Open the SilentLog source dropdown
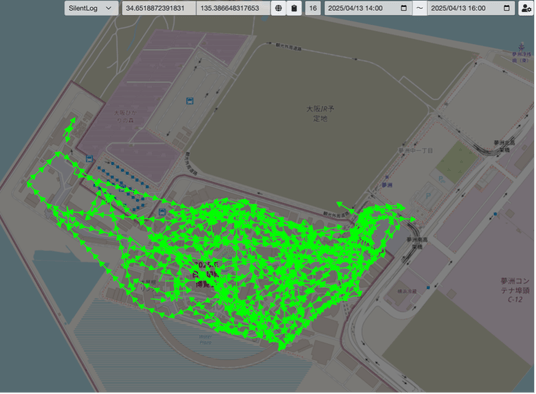Viewport: 536px width, 394px height. point(91,8)
